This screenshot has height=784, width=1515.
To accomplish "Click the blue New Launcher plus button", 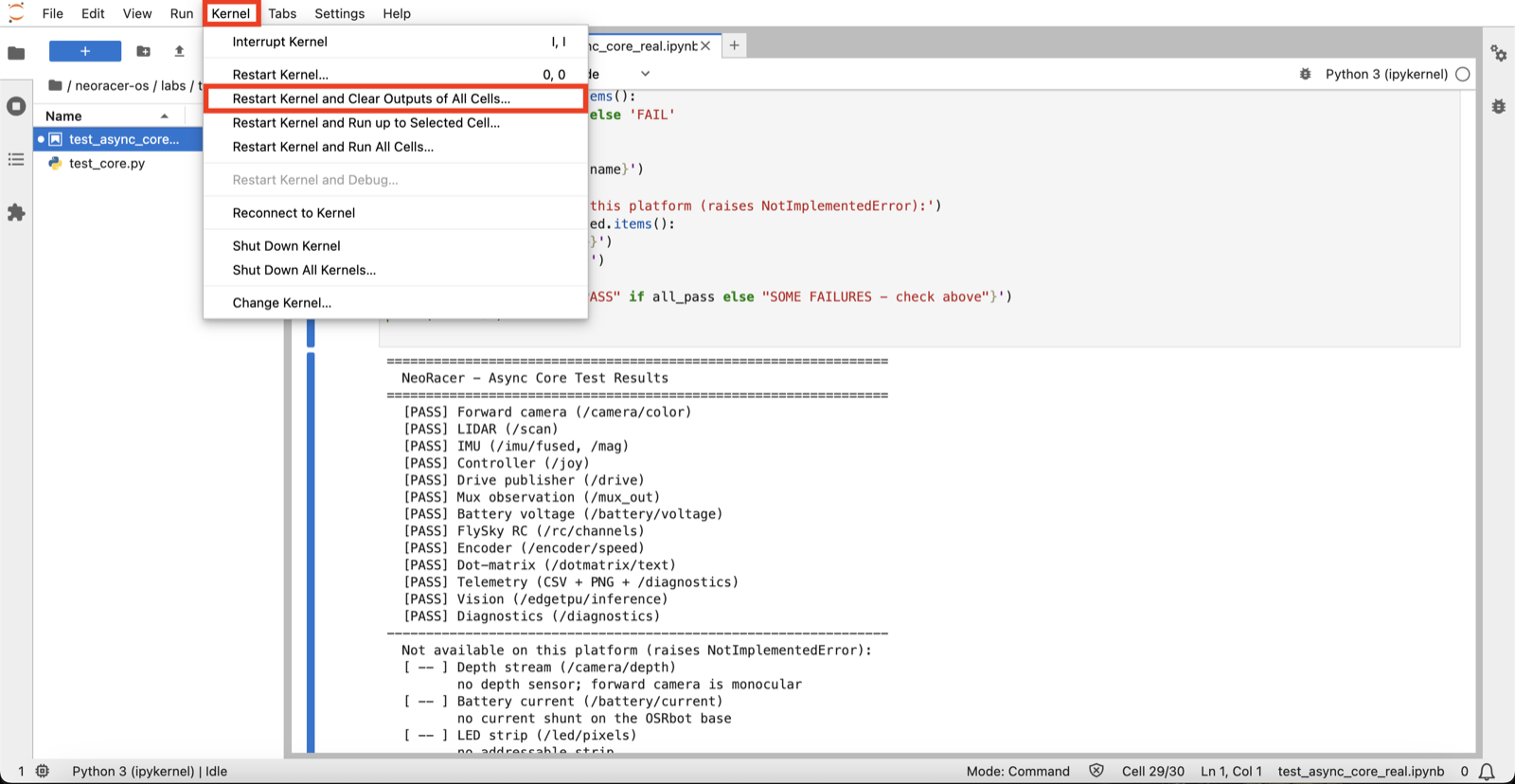I will pyautogui.click(x=85, y=51).
